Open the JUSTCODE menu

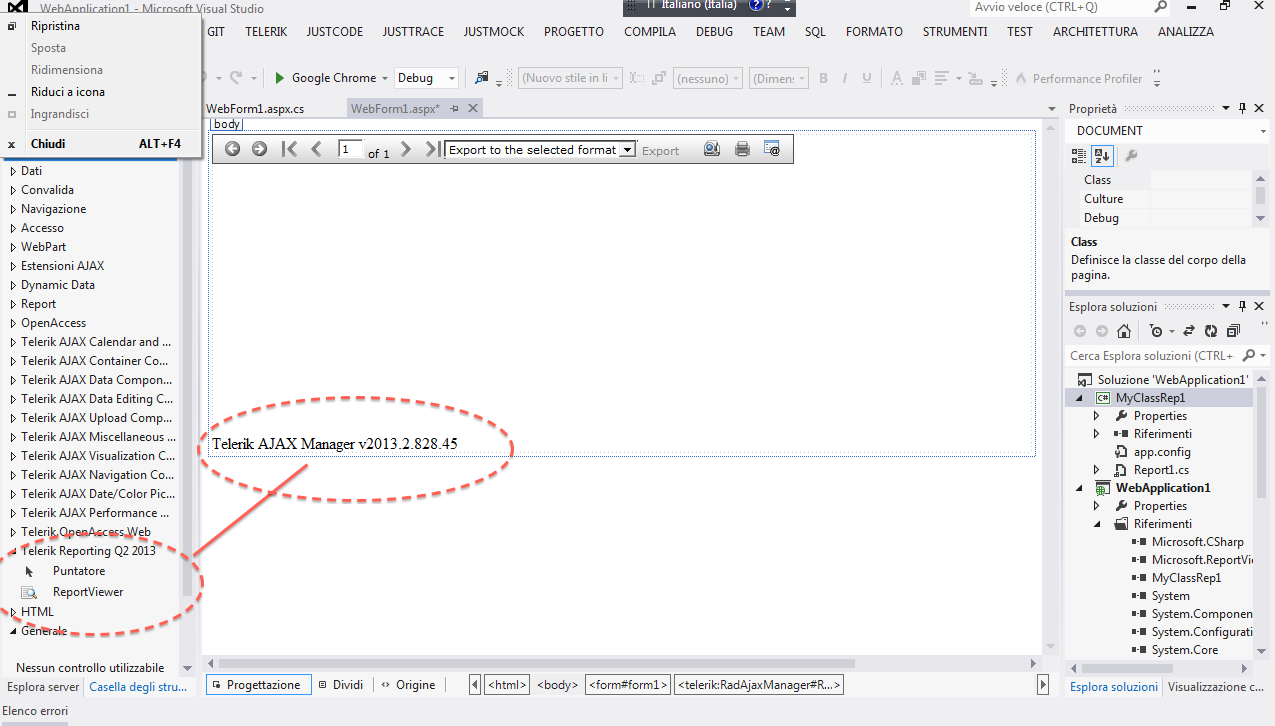(x=335, y=32)
